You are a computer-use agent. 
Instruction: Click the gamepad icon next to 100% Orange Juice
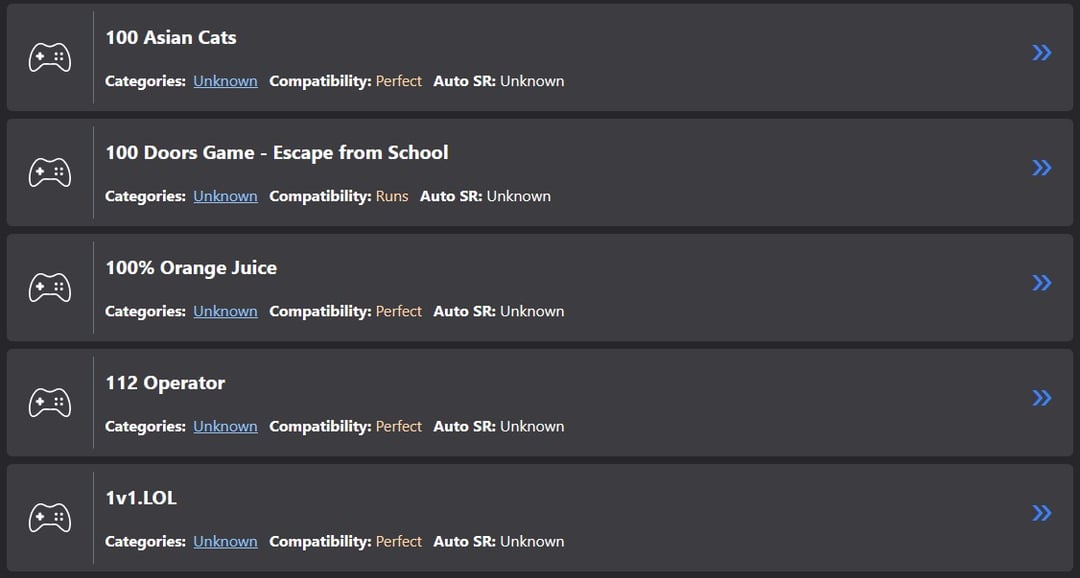point(49,287)
